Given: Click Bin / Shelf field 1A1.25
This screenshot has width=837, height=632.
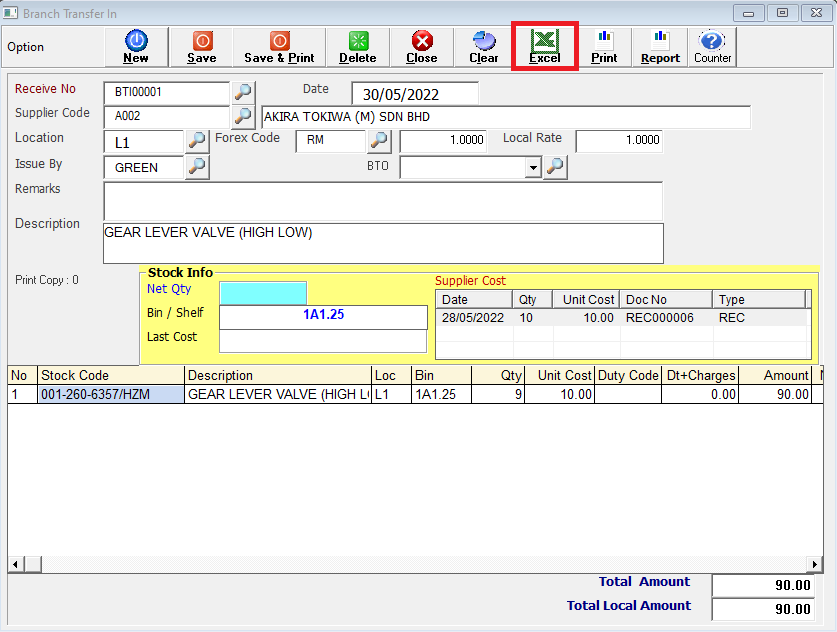Looking at the screenshot, I should [323, 317].
